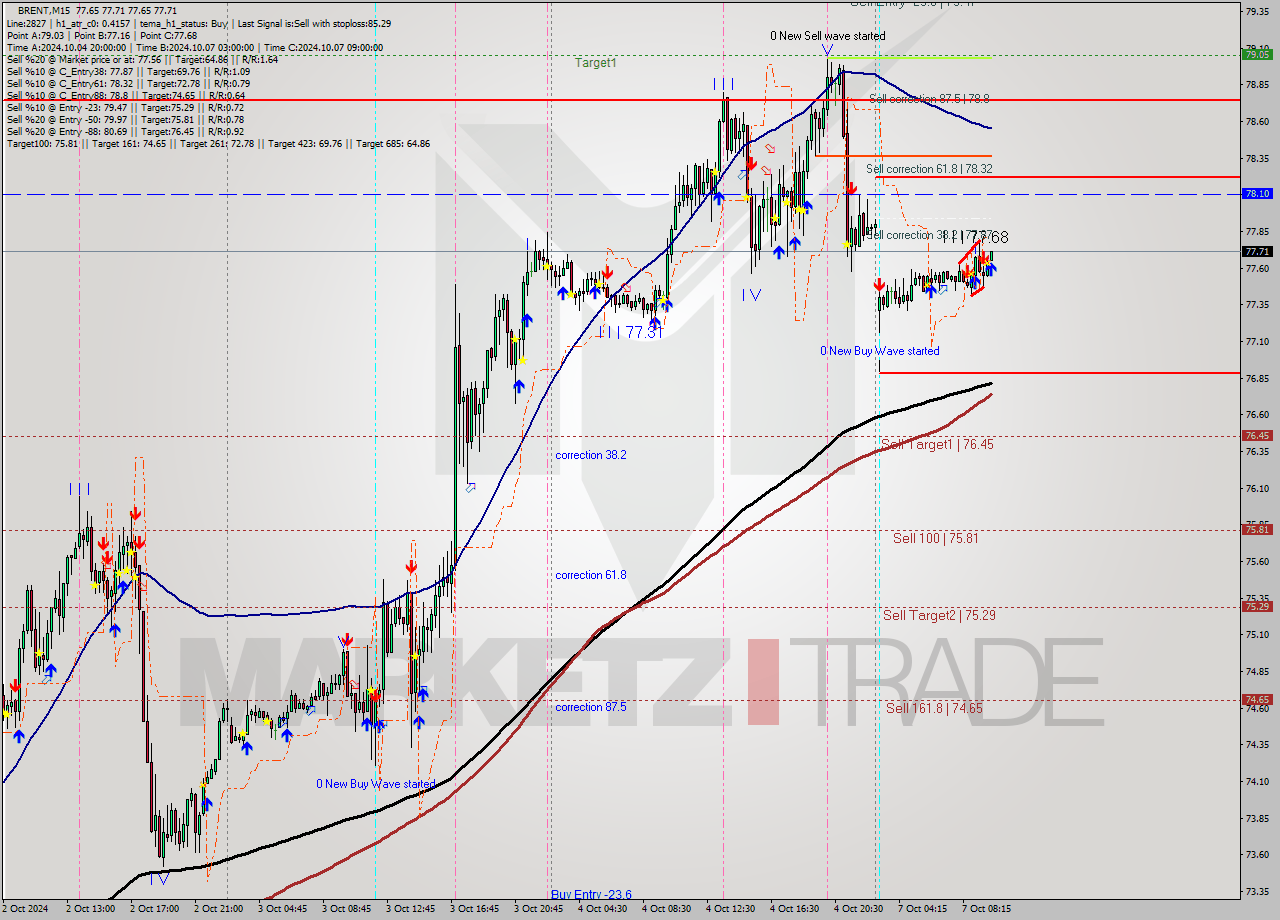
Task: Click the 'Sell %20 @ Entry -88: 80.69' line
Action: 126,131
